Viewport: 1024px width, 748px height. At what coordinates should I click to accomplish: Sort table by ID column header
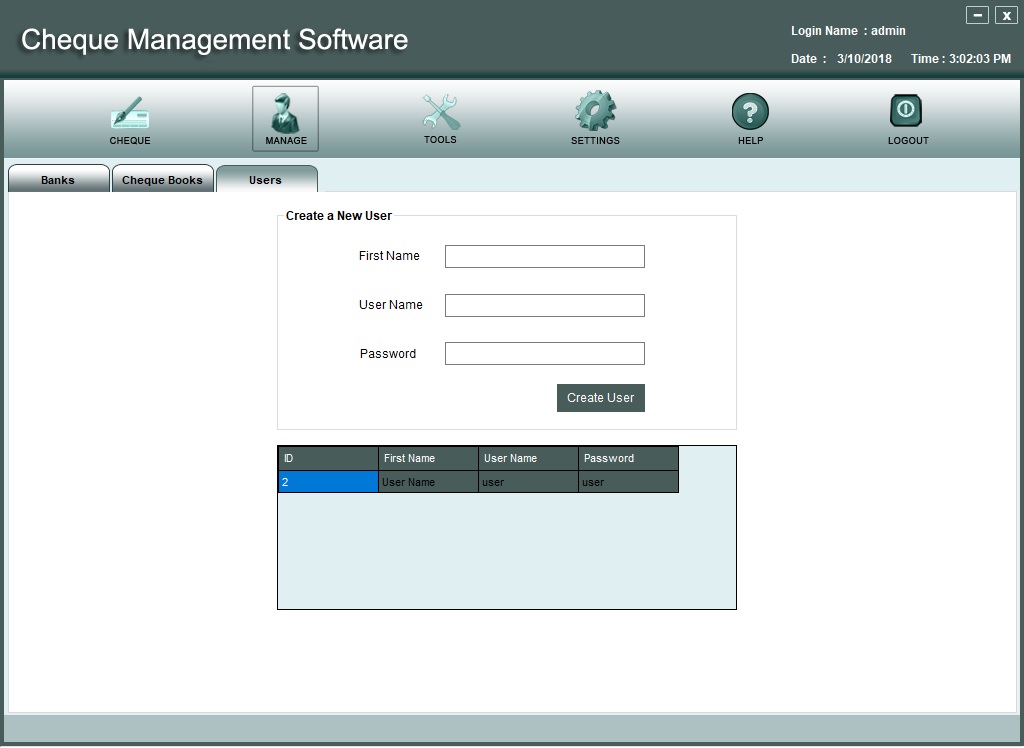click(328, 458)
